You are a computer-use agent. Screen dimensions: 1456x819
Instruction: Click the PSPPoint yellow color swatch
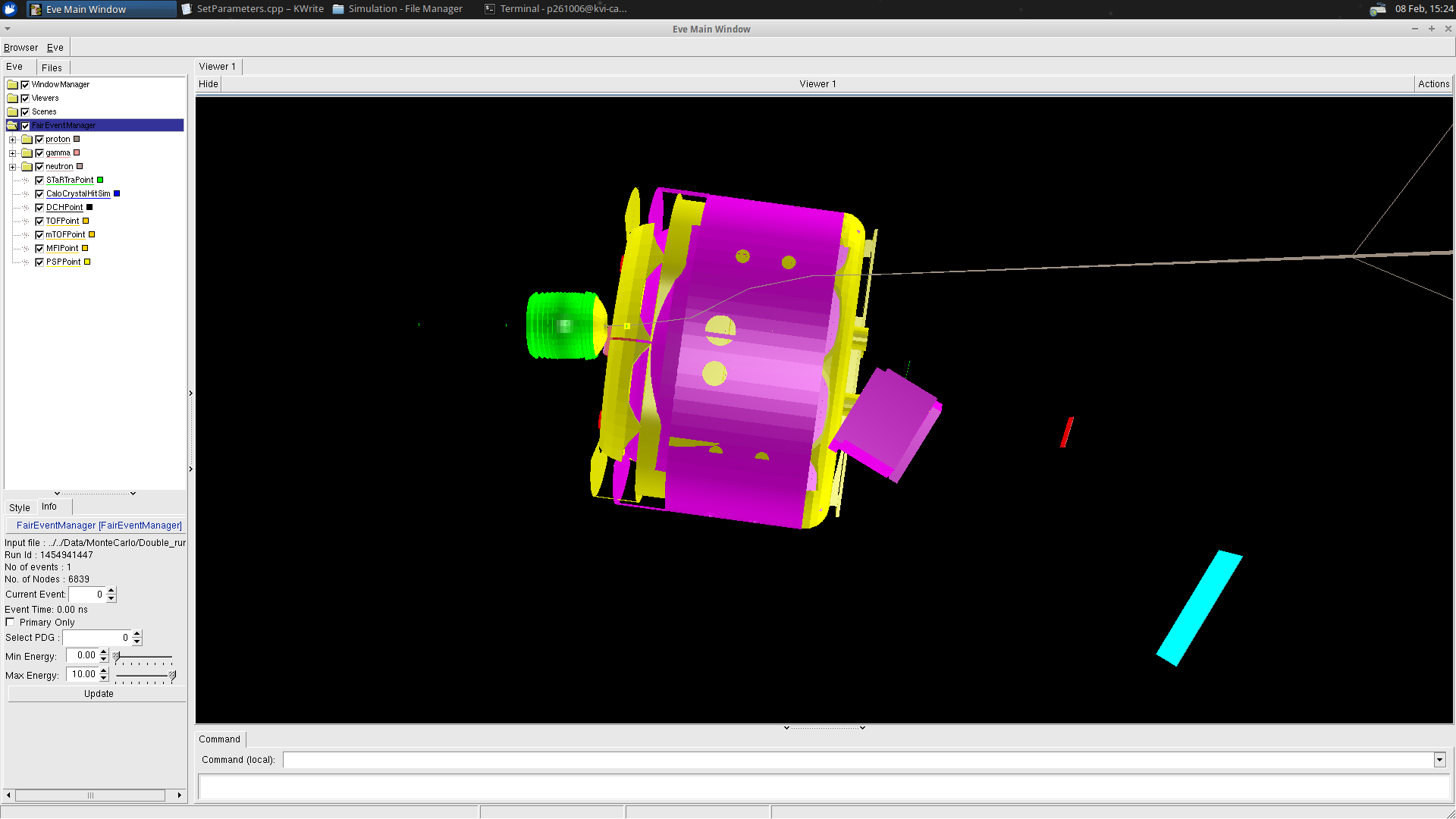[87, 262]
